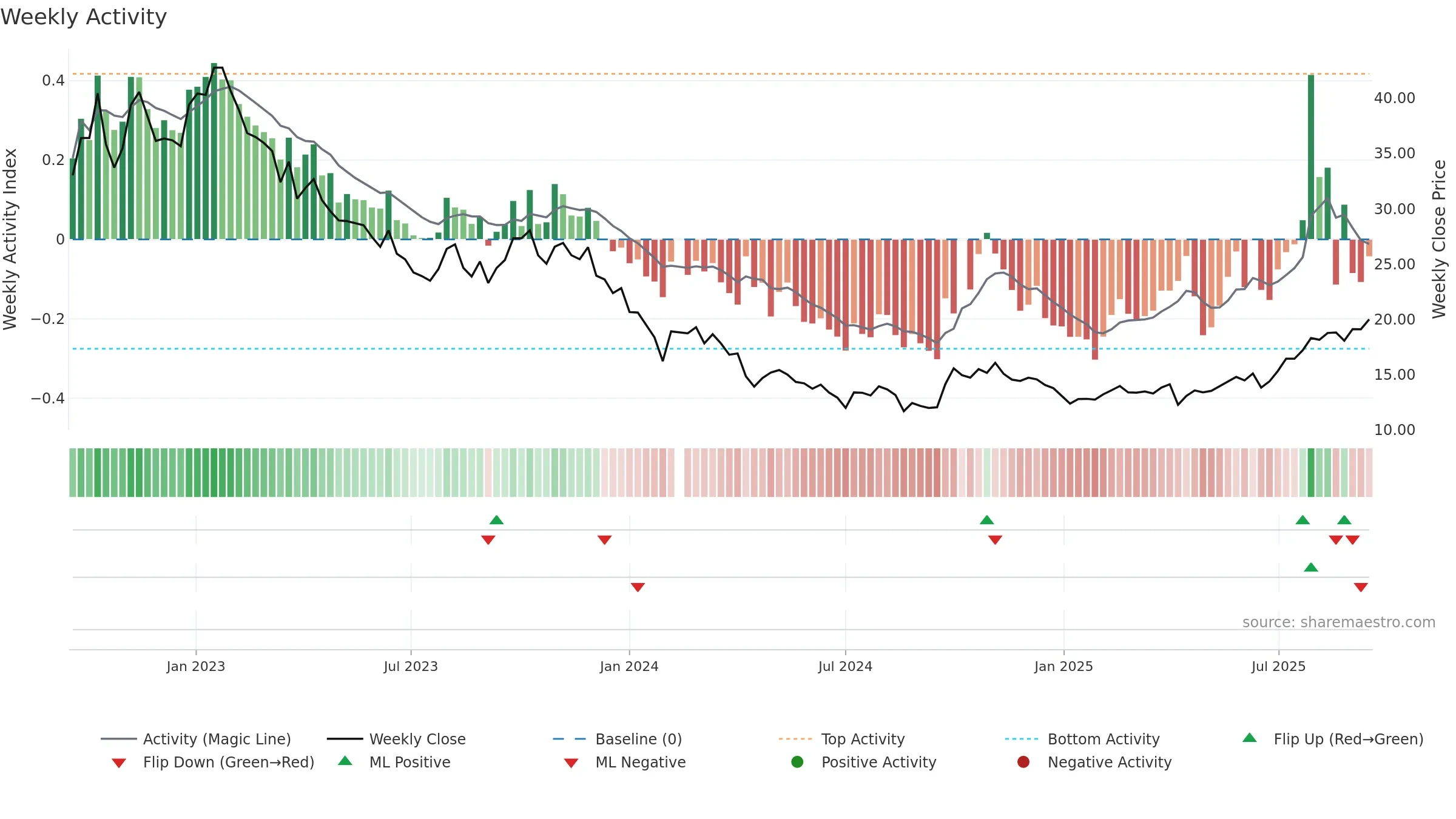Click the Jan 2025 x-axis label
This screenshot has height=819, width=1456.
(x=1063, y=666)
